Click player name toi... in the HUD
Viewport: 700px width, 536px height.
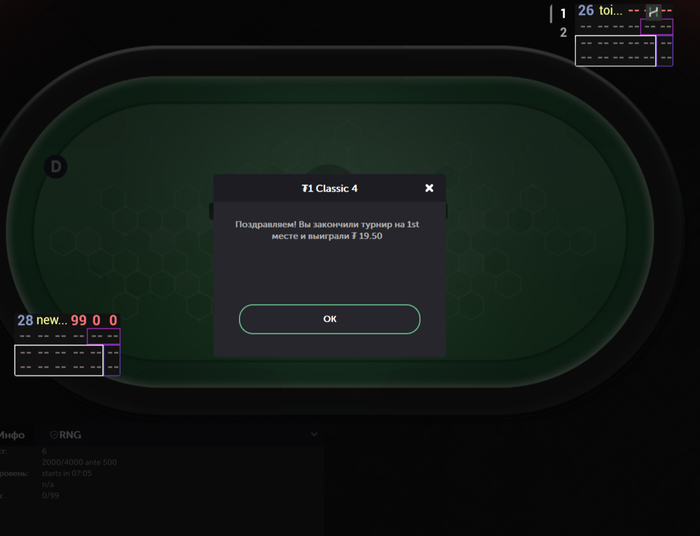(610, 11)
